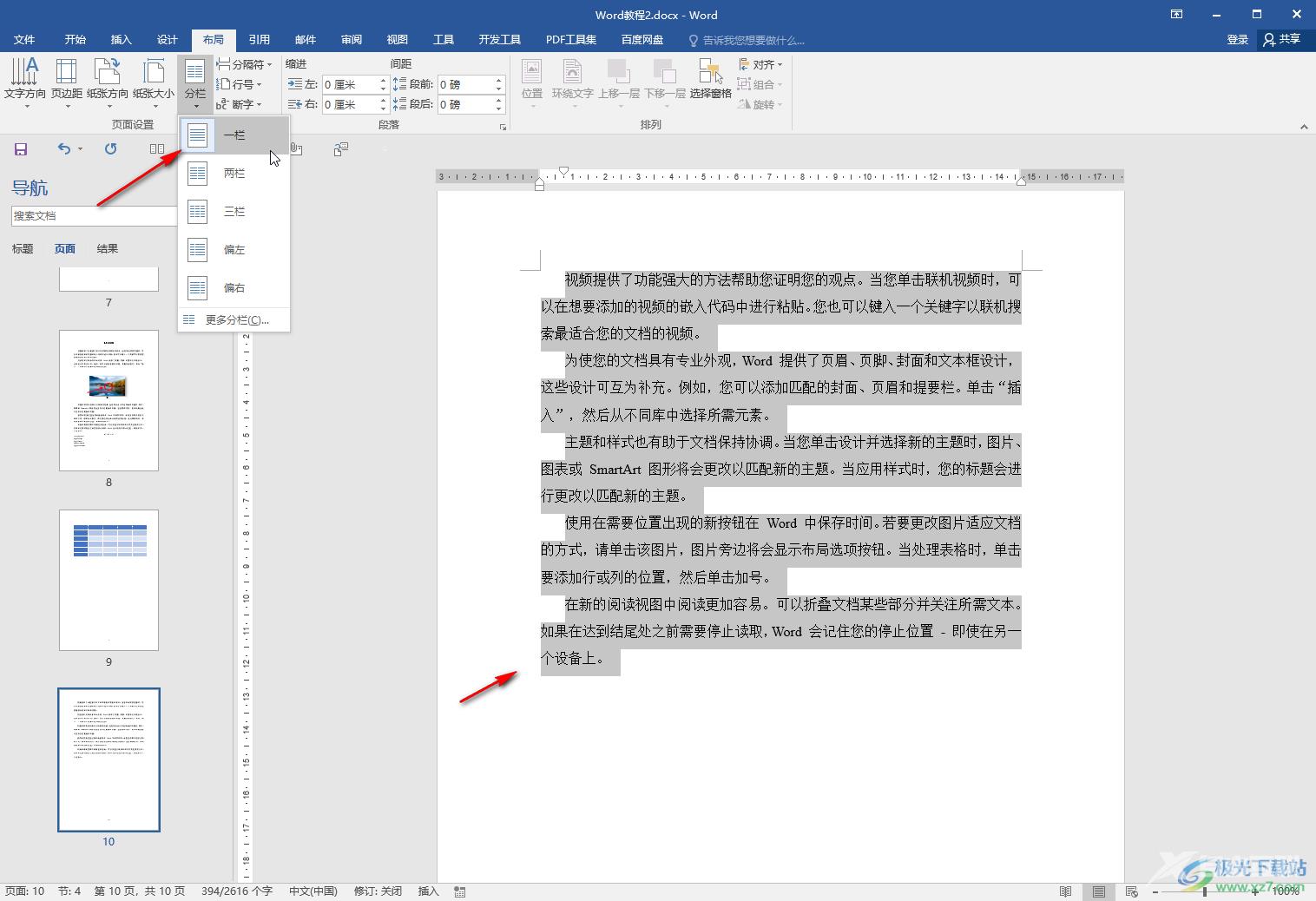
Task: Open page 9 thumbnail with table
Action: 109,580
